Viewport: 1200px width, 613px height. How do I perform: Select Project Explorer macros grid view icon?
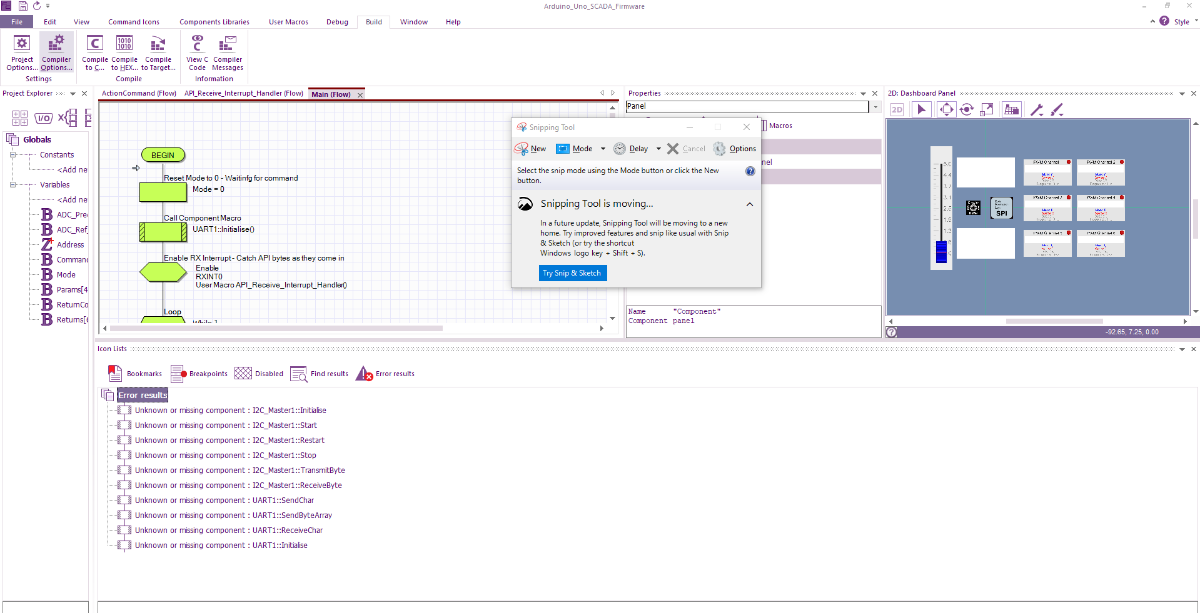[19, 117]
